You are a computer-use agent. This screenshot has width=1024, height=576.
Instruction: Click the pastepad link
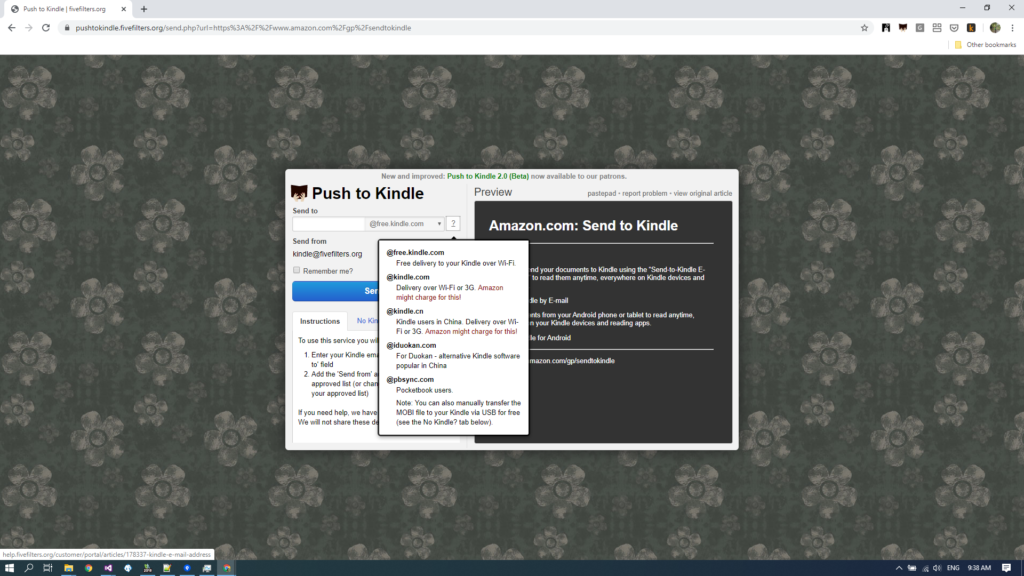click(x=601, y=193)
